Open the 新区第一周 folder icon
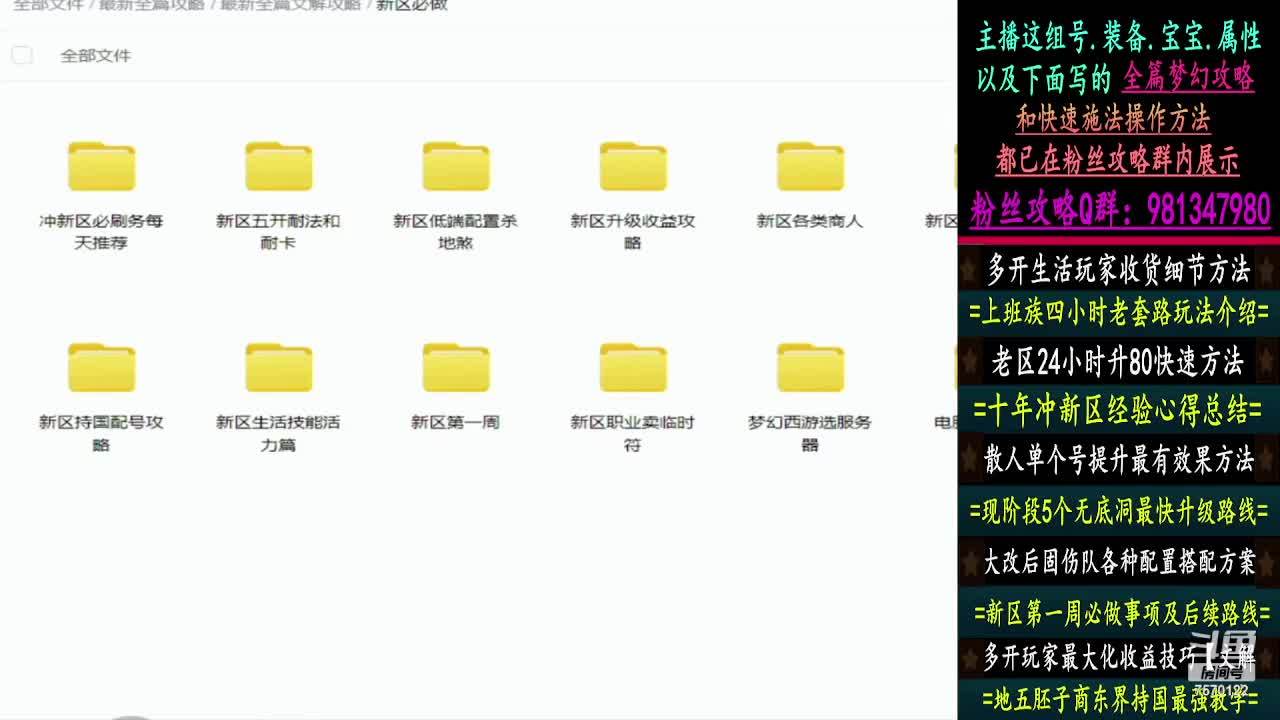 pos(455,367)
